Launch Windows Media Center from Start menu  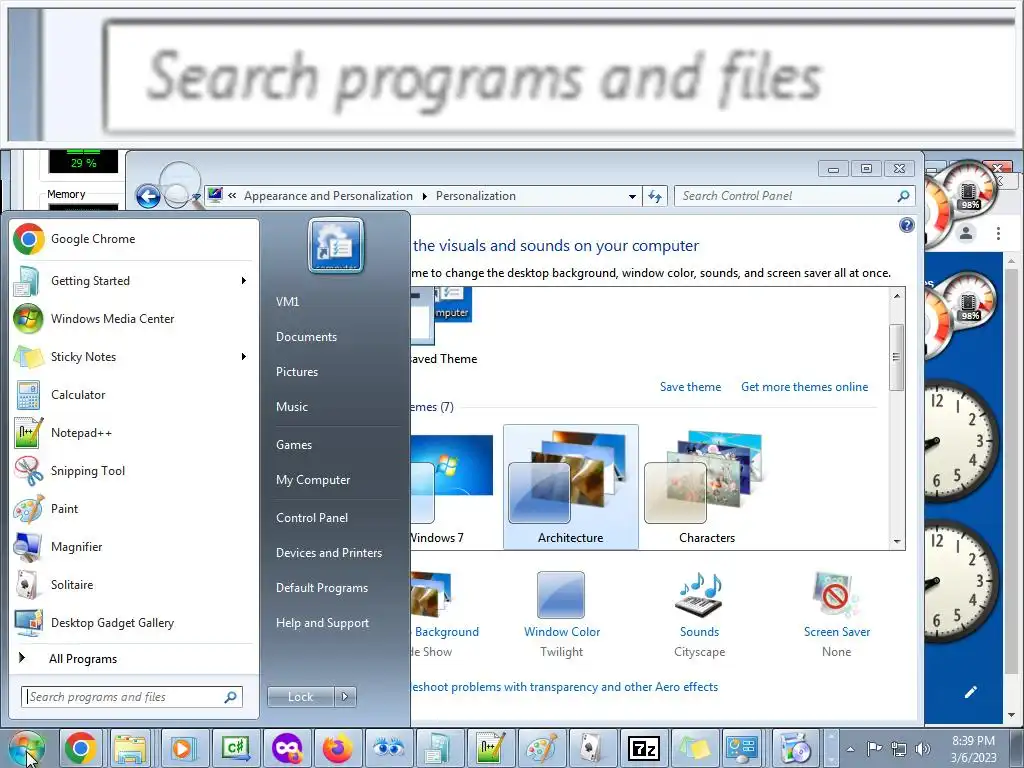click(x=134, y=319)
